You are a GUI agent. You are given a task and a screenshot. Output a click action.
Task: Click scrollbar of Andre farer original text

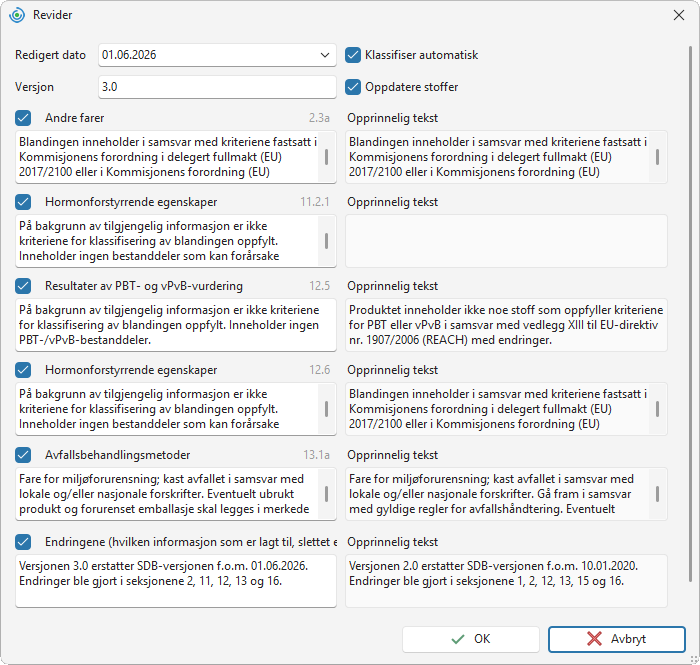pyautogui.click(x=657, y=157)
